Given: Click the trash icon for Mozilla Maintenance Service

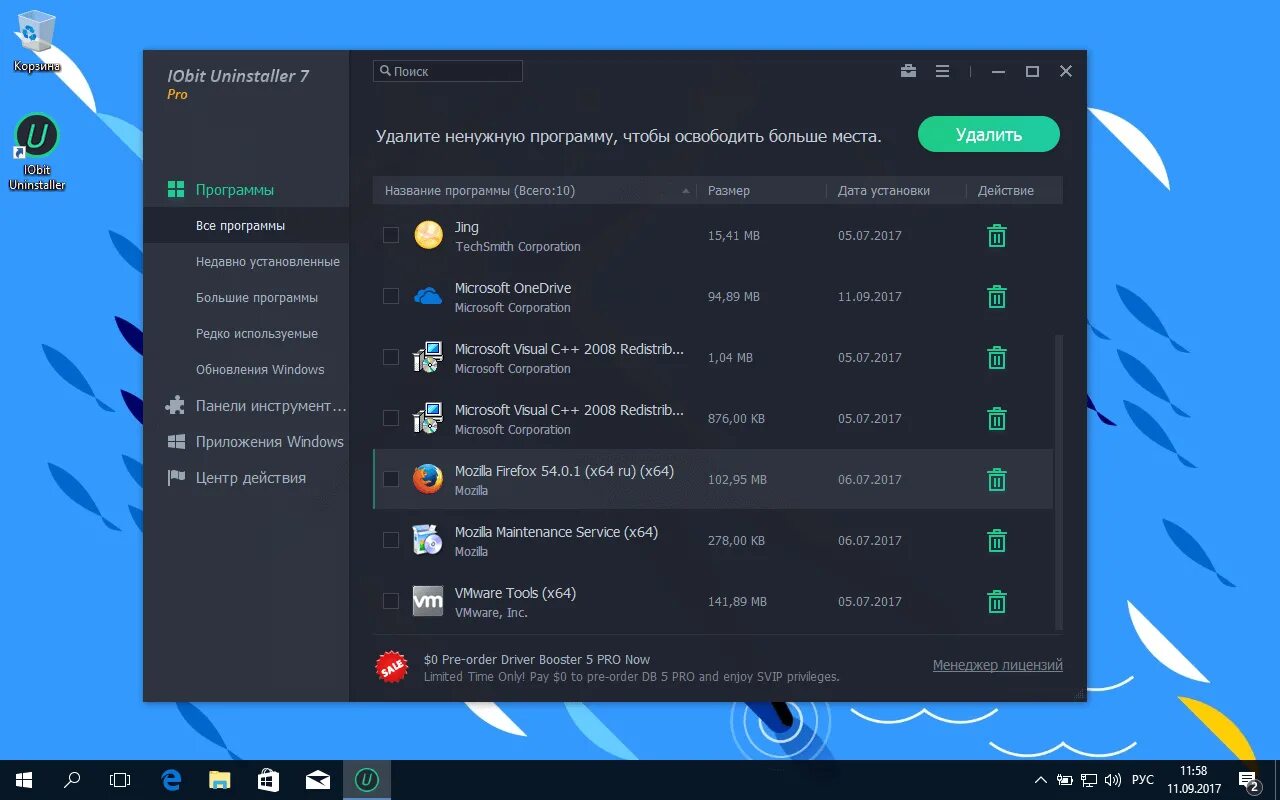Looking at the screenshot, I should click(997, 541).
